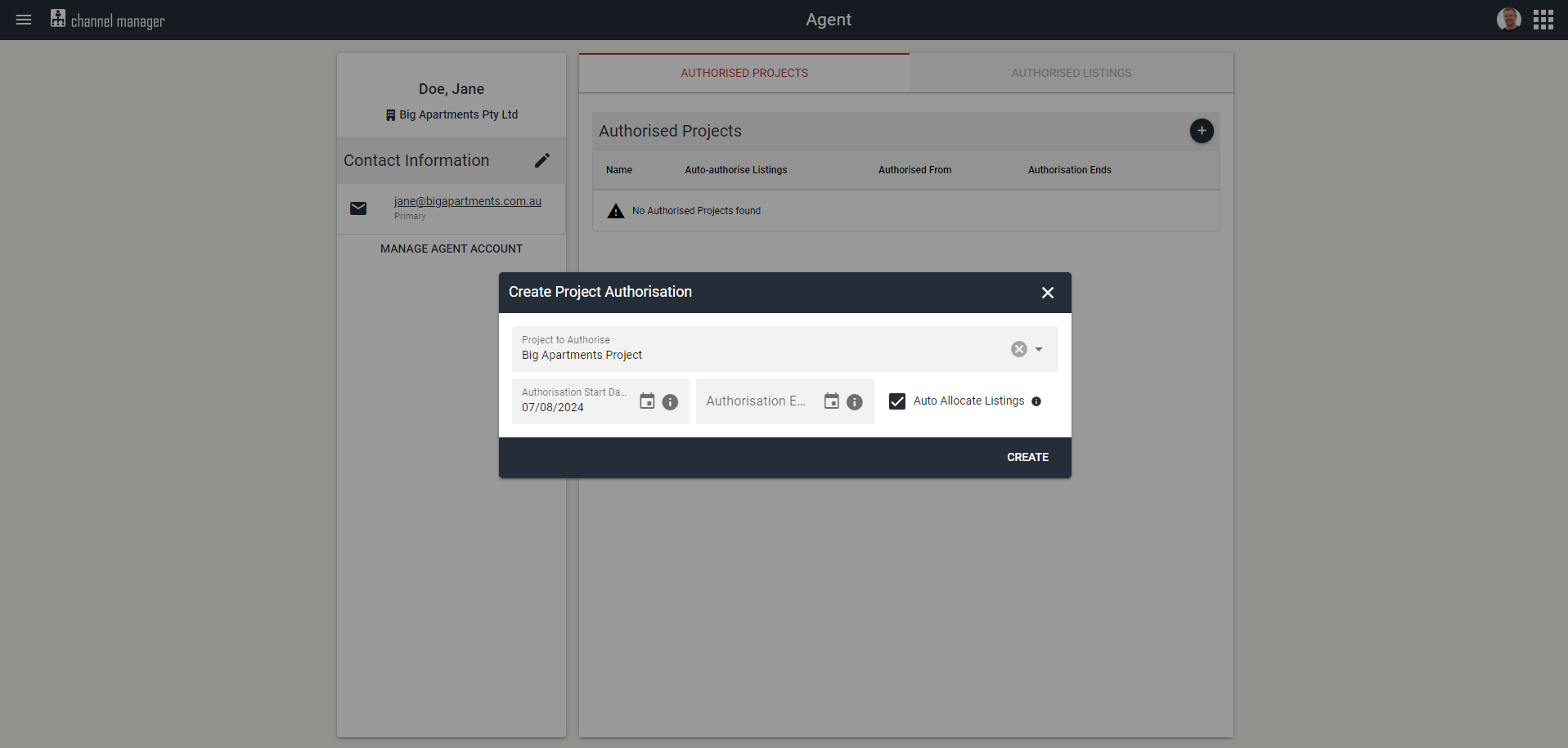Viewport: 1568px width, 748px height.
Task: Switch to the Authorised Listings tab
Action: click(1071, 73)
